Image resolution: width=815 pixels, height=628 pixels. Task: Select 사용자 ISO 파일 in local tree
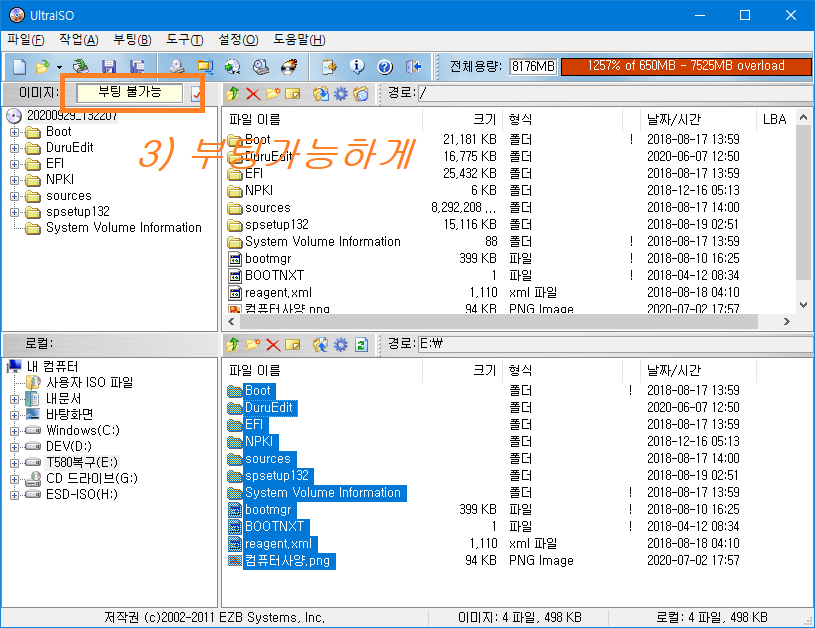tap(89, 383)
